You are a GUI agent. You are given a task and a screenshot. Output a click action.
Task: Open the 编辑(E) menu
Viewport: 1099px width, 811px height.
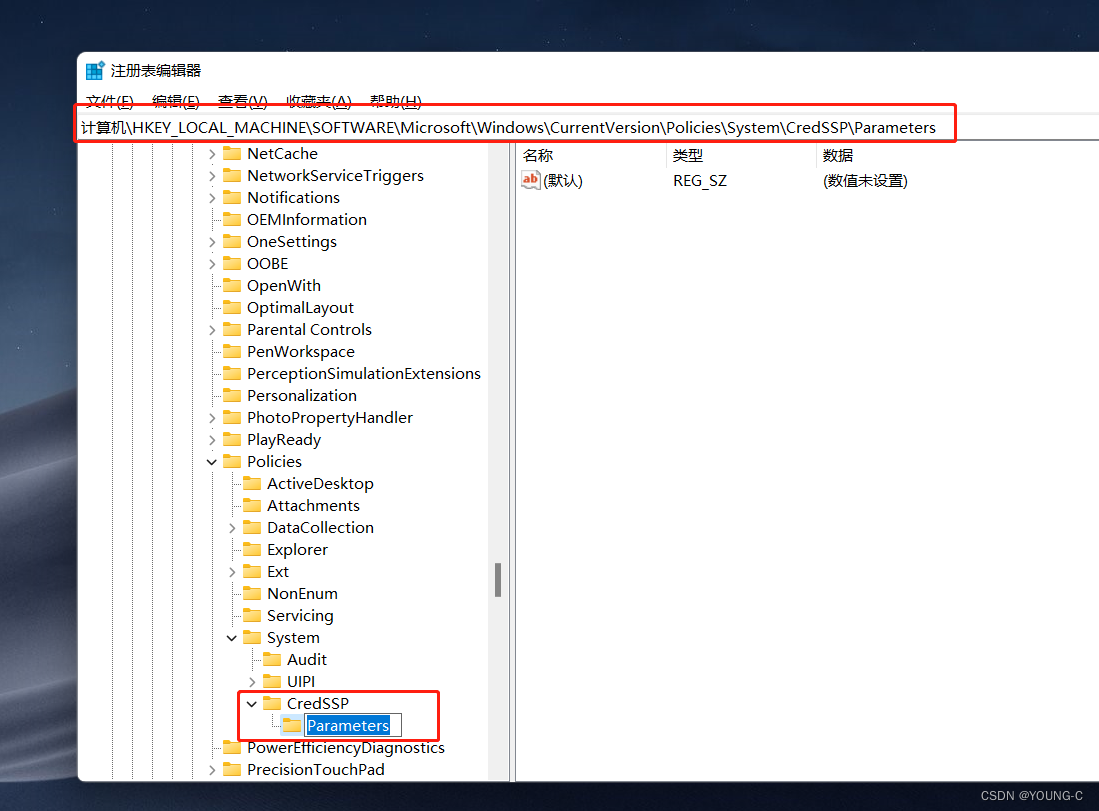(176, 102)
